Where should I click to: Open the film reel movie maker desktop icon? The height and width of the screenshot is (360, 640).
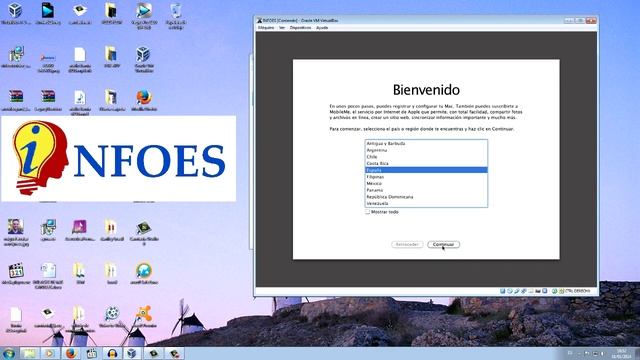[x=112, y=313]
